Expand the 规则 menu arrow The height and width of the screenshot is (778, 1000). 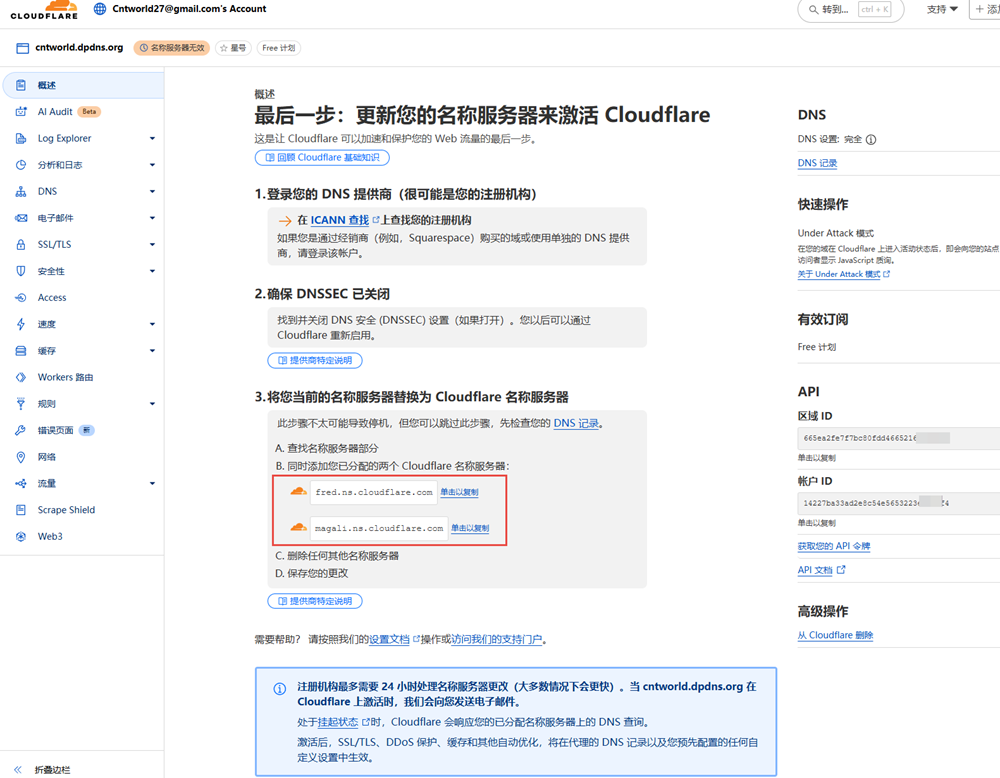(152, 404)
